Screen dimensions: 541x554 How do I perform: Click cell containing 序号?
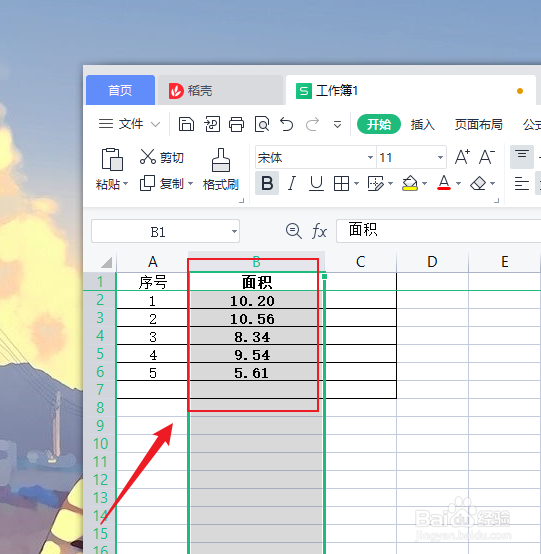click(x=152, y=282)
